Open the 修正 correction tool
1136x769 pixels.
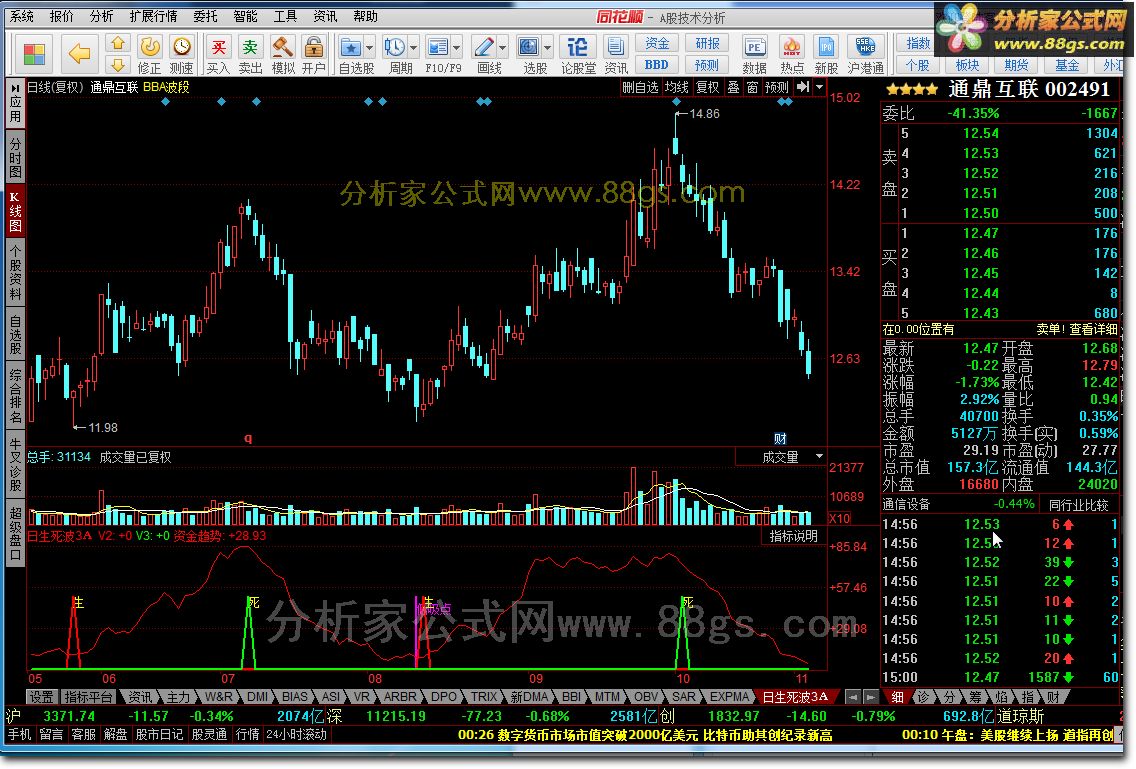(150, 54)
